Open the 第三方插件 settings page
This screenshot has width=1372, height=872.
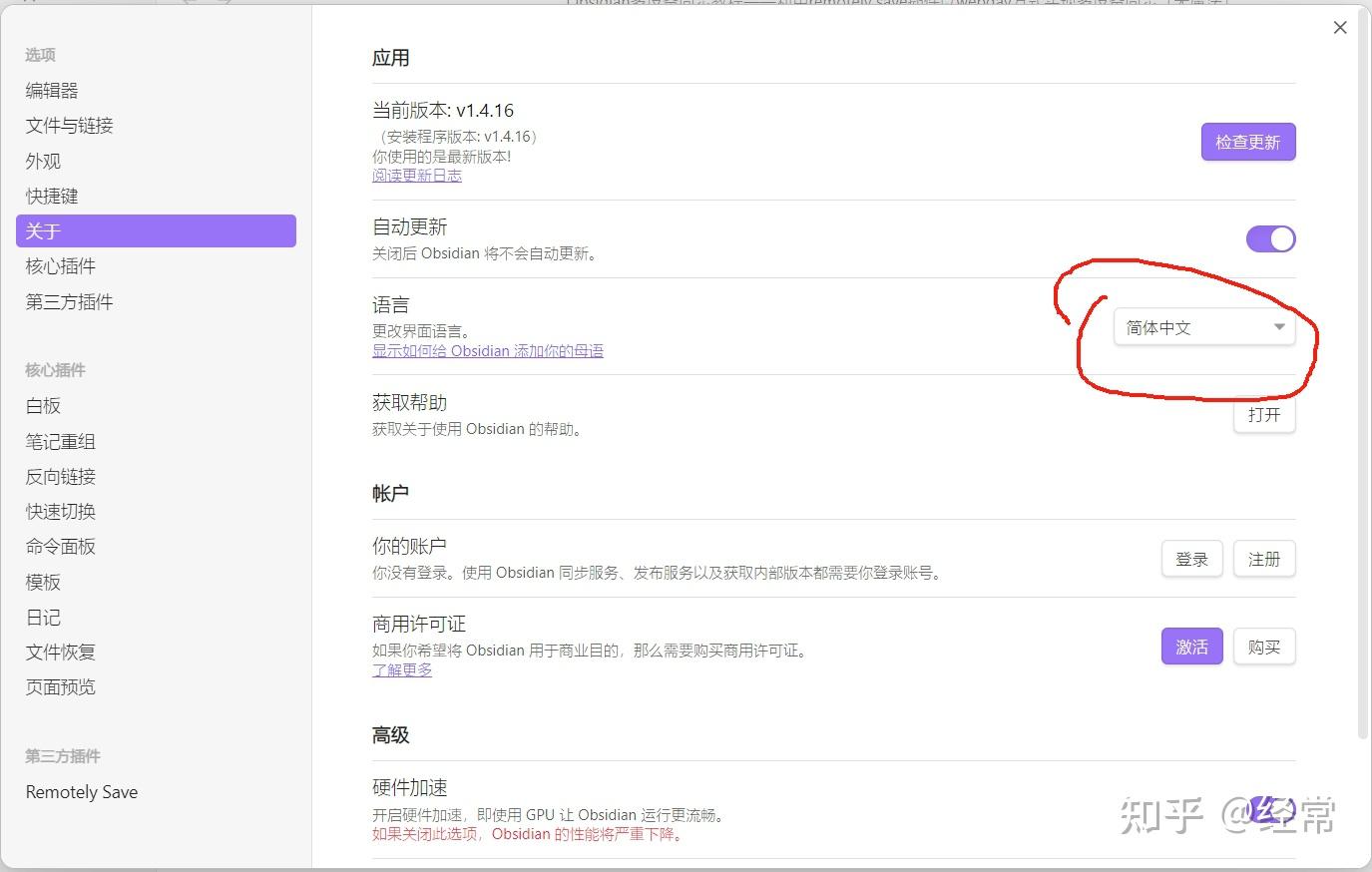pyautogui.click(x=68, y=301)
